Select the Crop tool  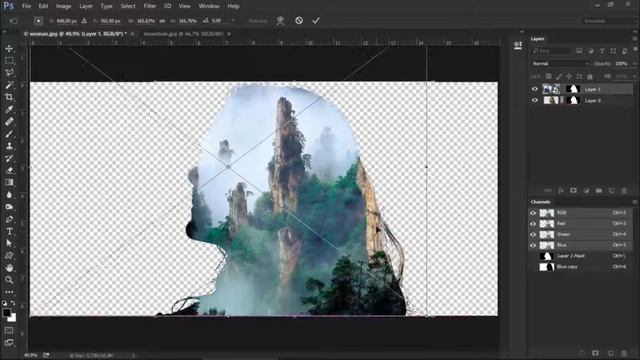pos(9,97)
